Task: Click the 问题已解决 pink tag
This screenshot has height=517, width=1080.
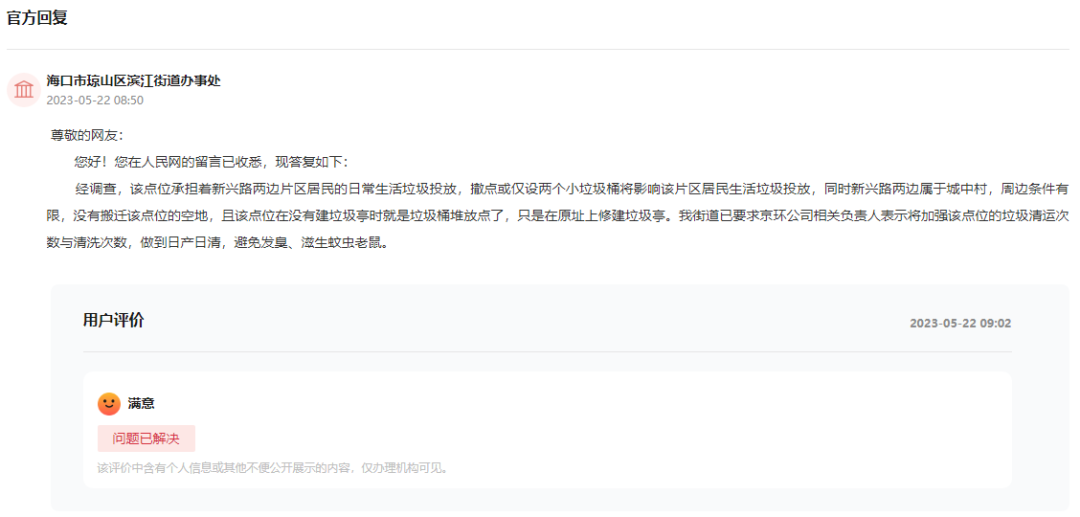Action: point(146,439)
